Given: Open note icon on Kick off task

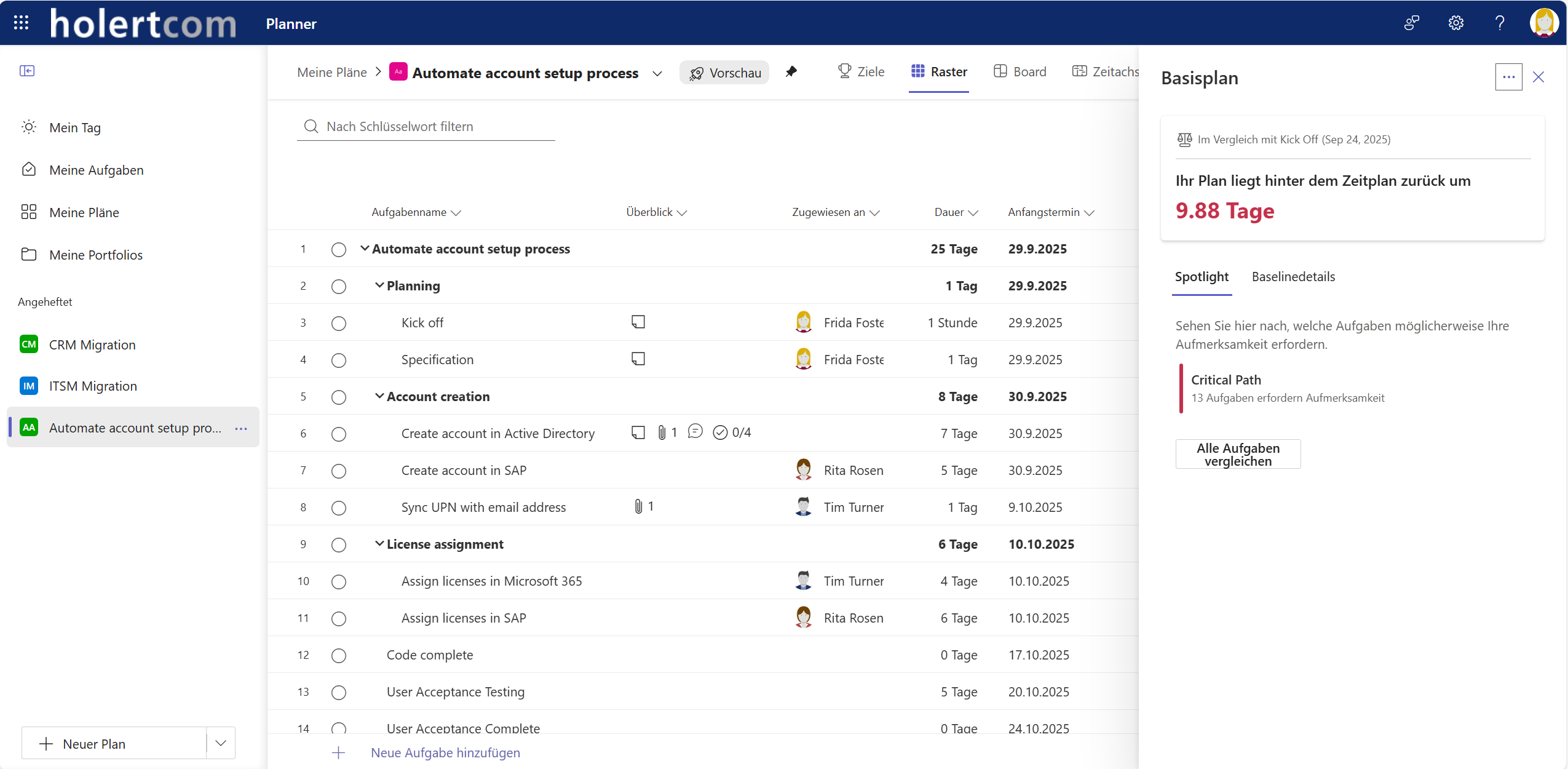Looking at the screenshot, I should point(638,322).
